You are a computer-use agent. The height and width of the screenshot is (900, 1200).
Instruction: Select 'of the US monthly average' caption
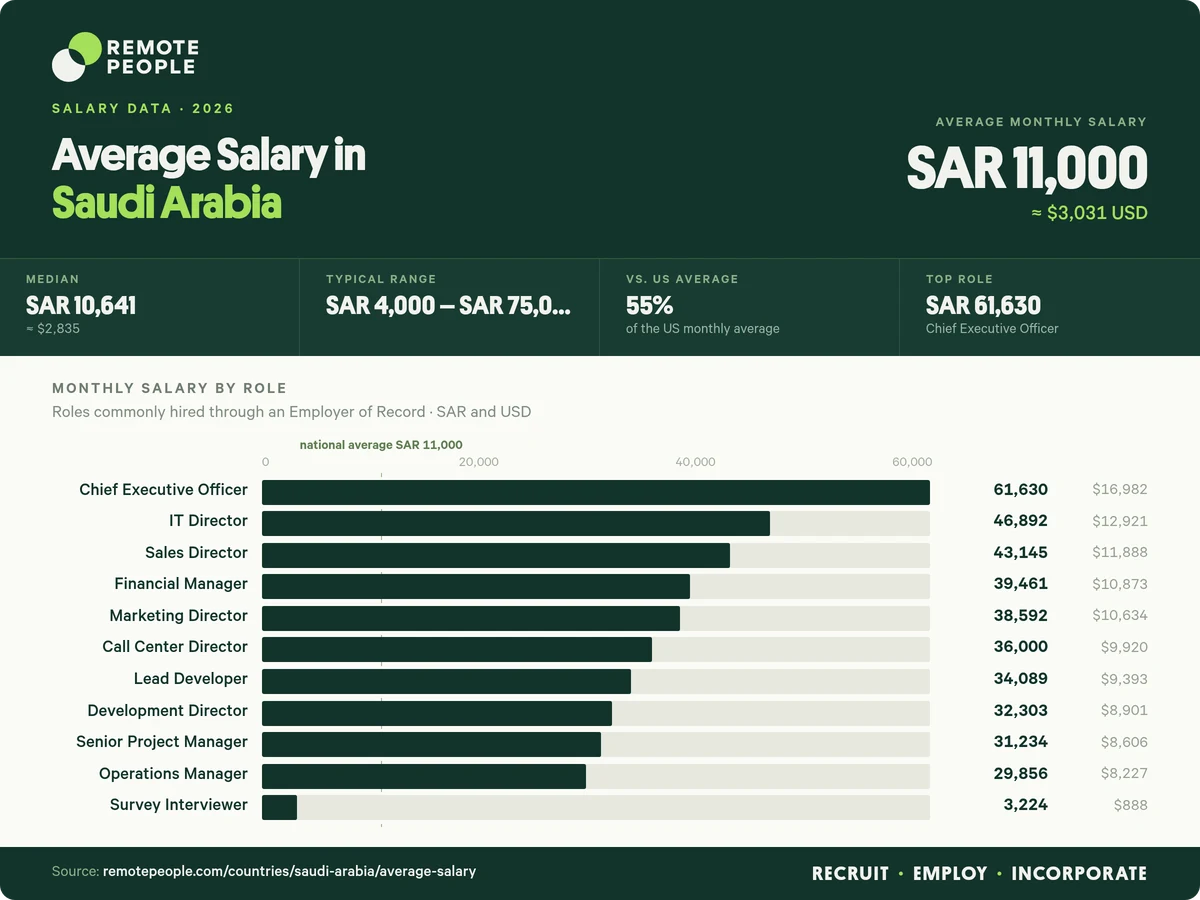click(702, 328)
